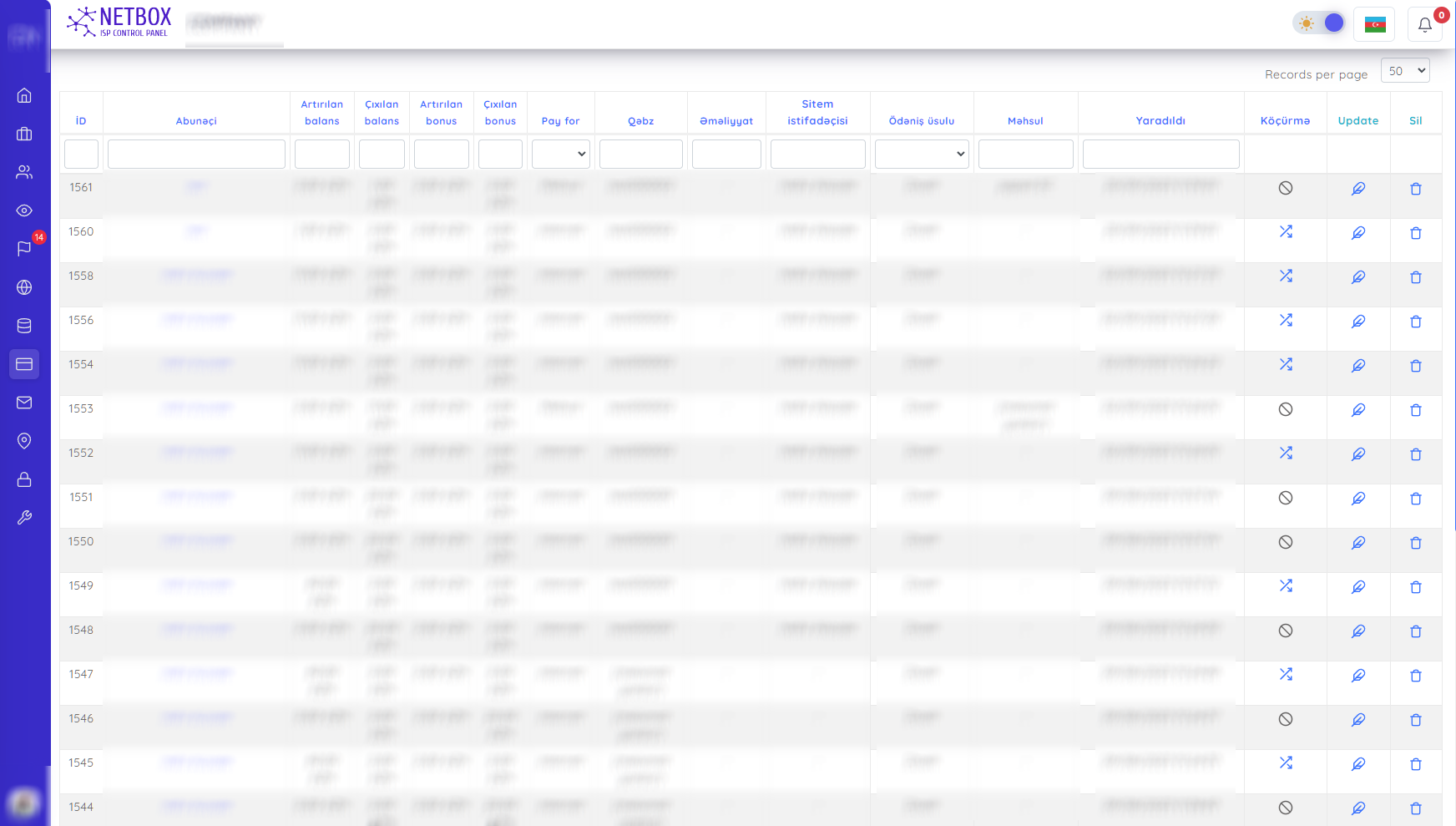Open the home icon in sidebar
Viewport: 1456px width, 826px height.
point(24,95)
